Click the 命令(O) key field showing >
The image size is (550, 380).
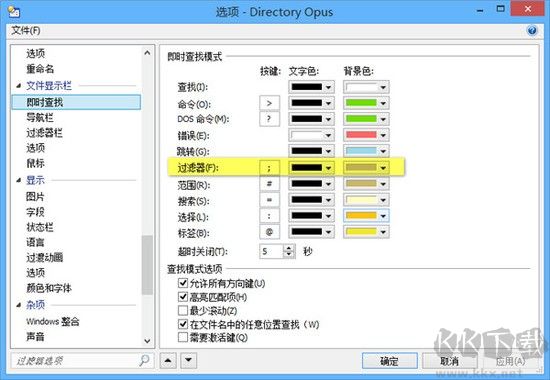pos(269,103)
